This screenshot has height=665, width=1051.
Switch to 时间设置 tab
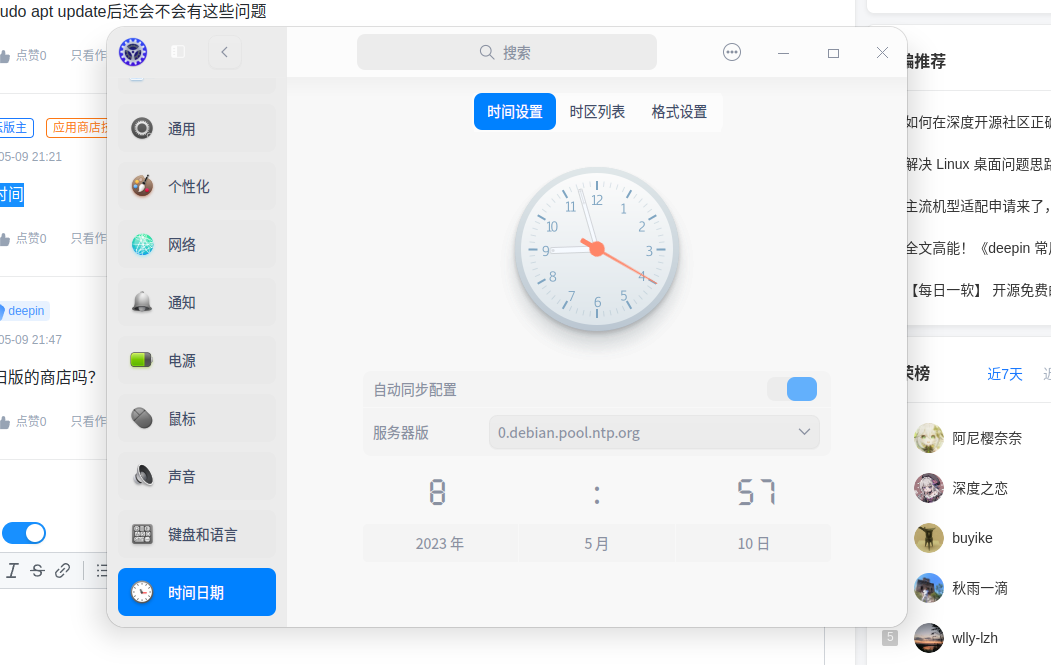[515, 111]
